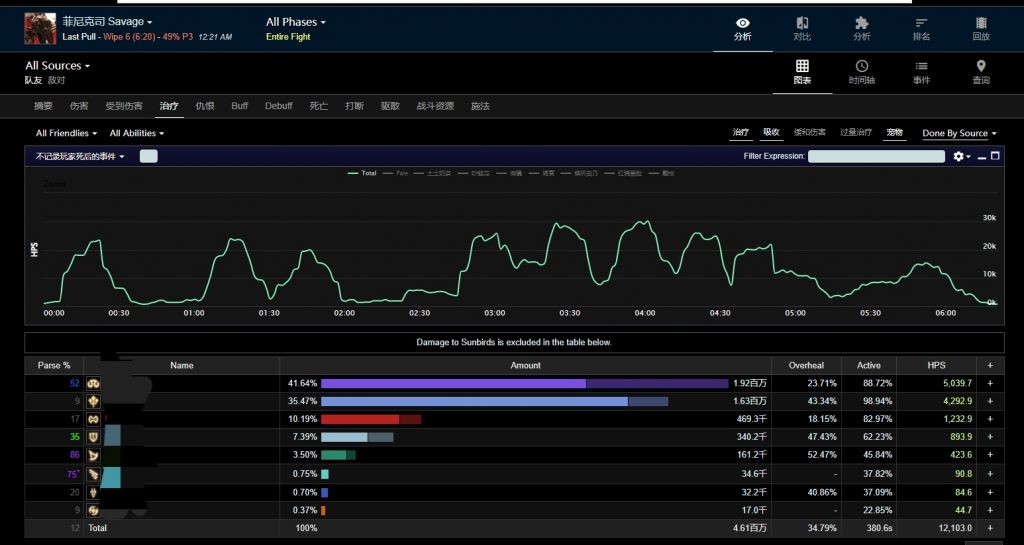The image size is (1024, 545).
Task: Open the chart settings gear icon
Action: (x=961, y=157)
